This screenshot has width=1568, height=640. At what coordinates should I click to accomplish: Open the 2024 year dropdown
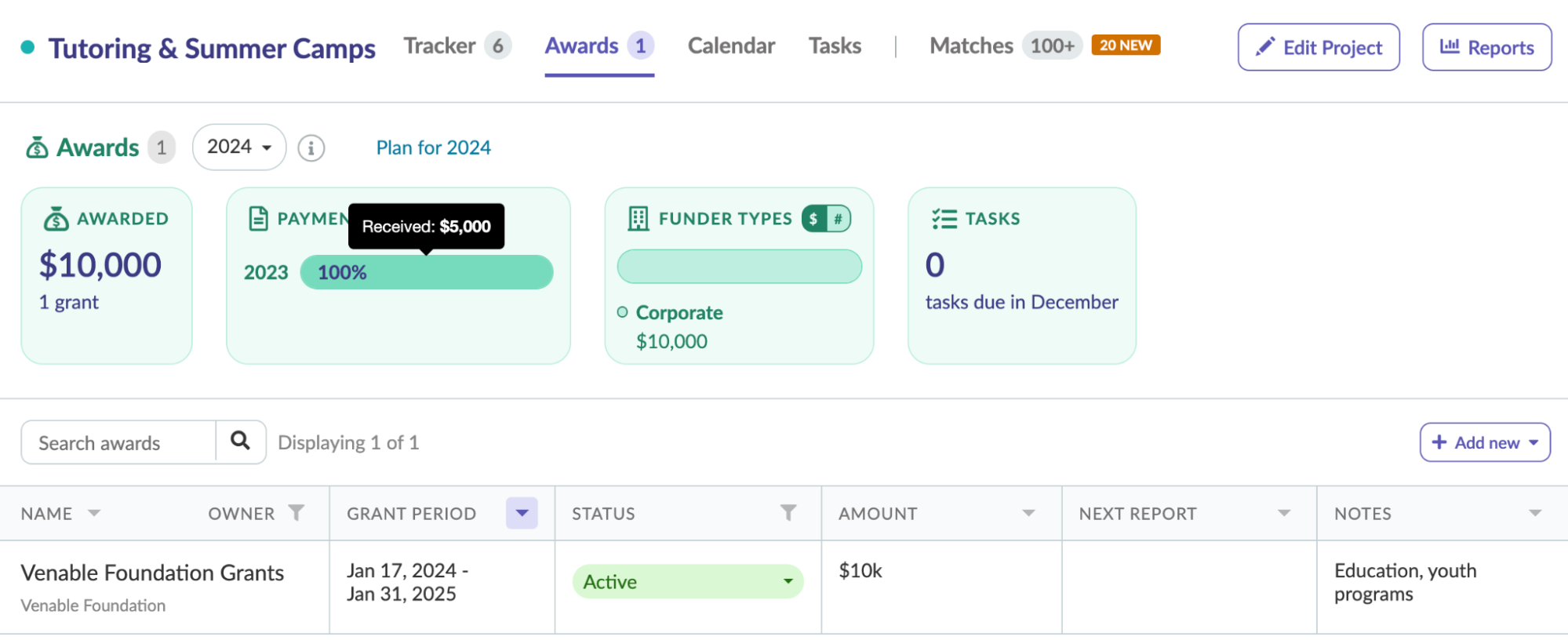239,147
